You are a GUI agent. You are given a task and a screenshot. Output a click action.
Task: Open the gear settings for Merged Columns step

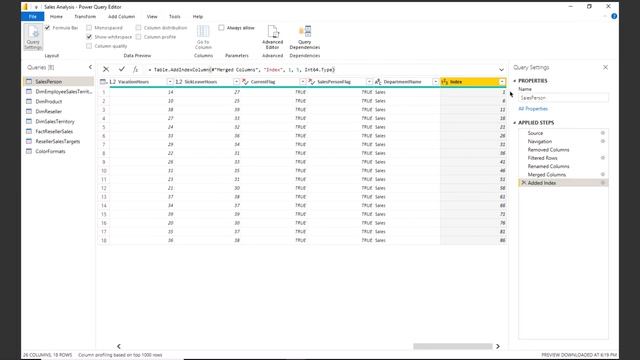pos(602,174)
